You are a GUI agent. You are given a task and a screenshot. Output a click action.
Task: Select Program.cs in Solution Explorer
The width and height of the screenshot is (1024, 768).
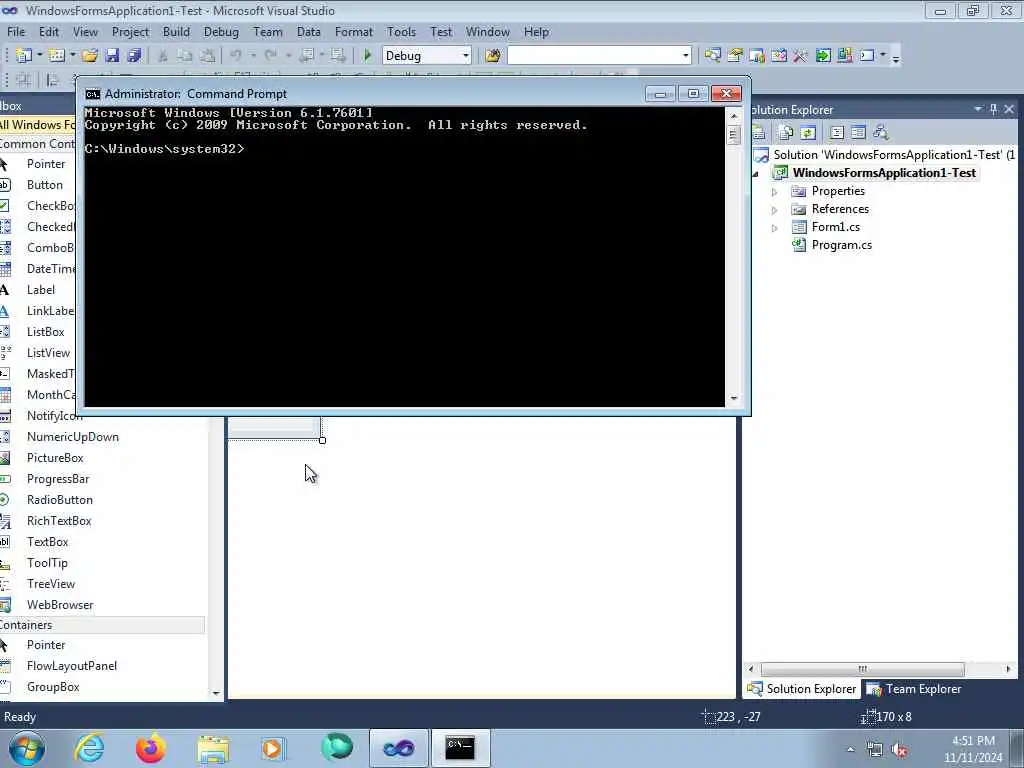coord(841,245)
